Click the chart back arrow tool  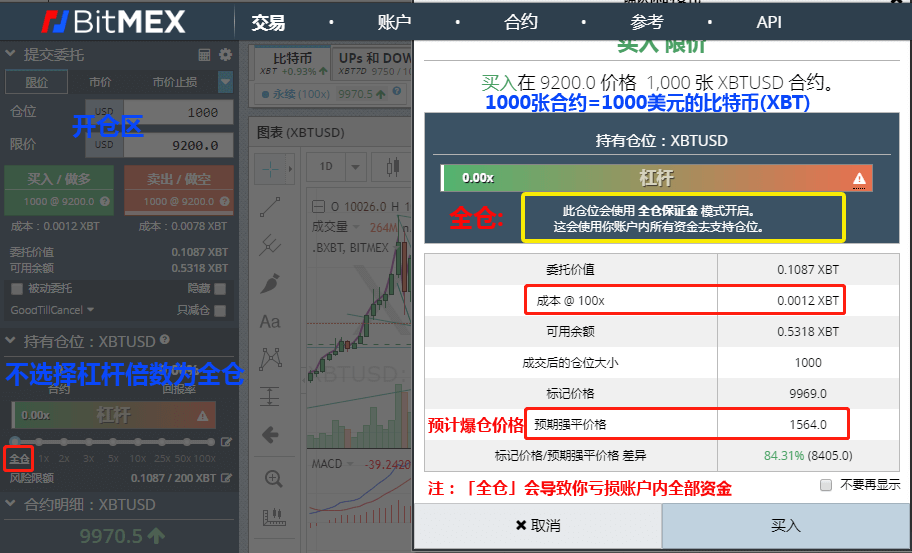click(x=270, y=435)
